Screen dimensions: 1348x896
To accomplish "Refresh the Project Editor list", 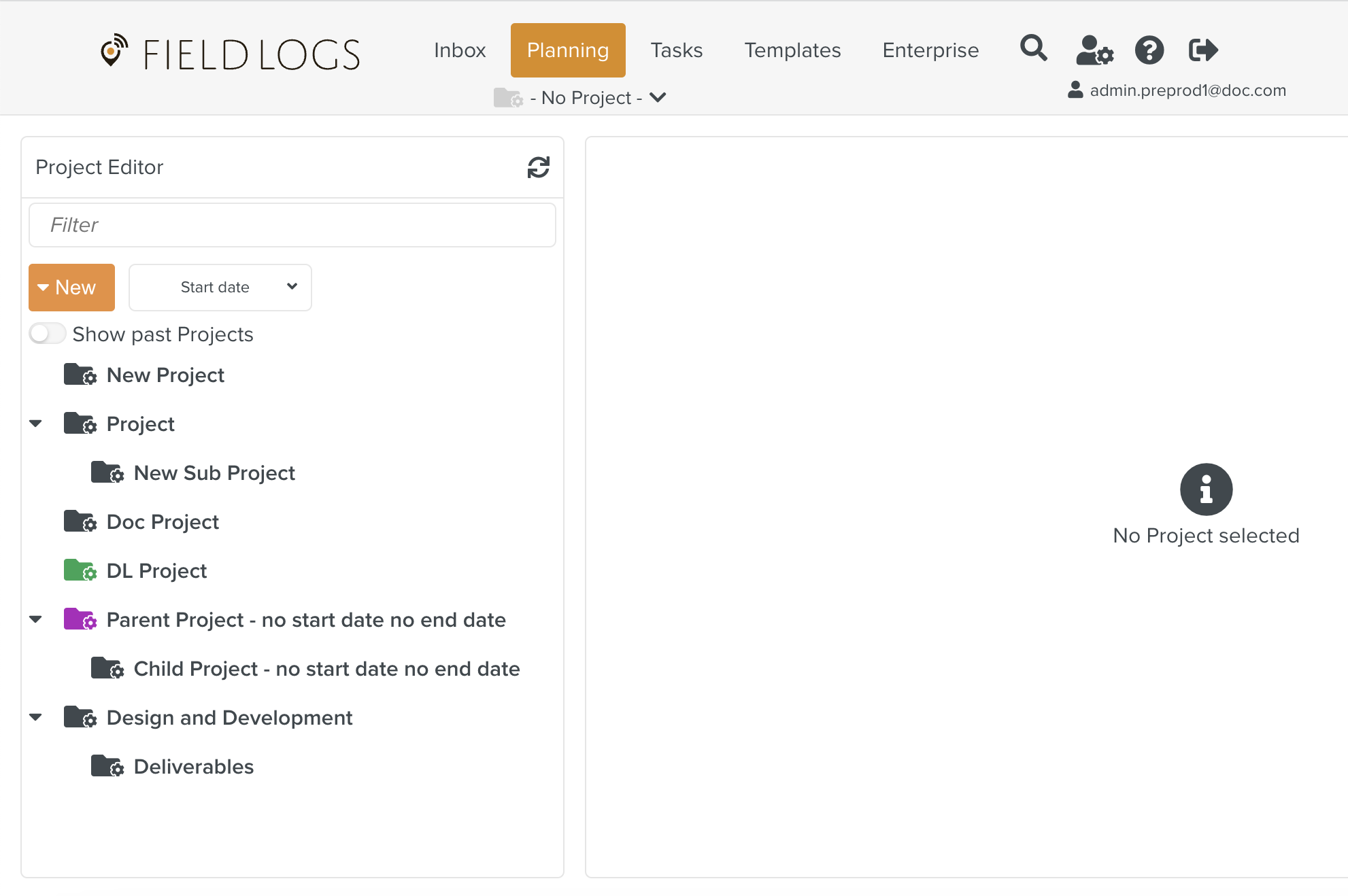I will tap(538, 167).
